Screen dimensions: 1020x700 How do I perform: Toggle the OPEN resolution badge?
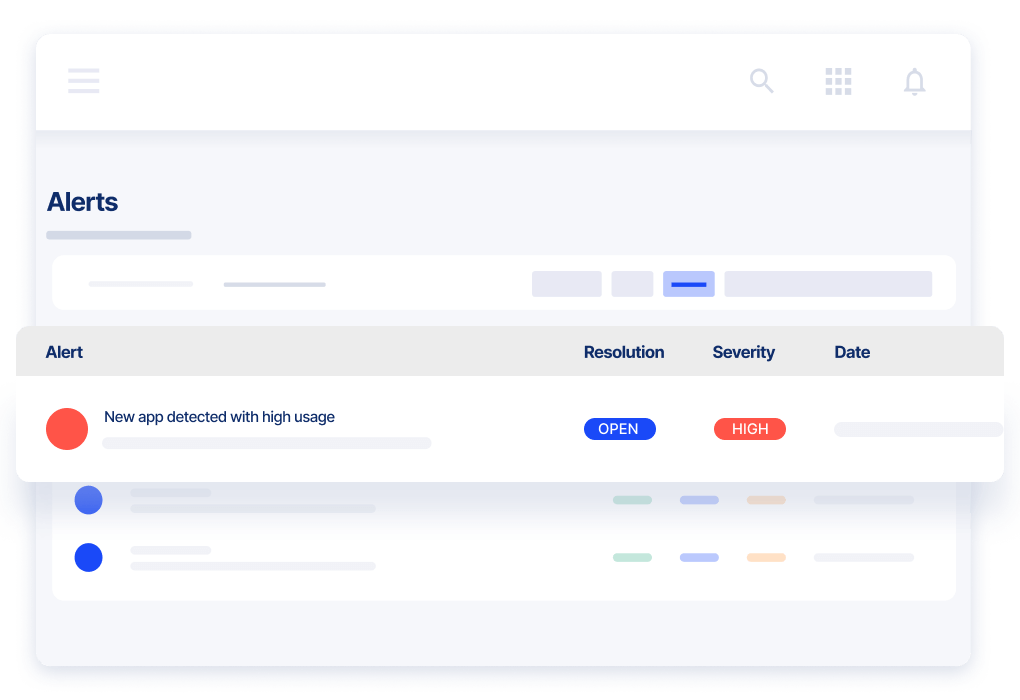pos(619,429)
